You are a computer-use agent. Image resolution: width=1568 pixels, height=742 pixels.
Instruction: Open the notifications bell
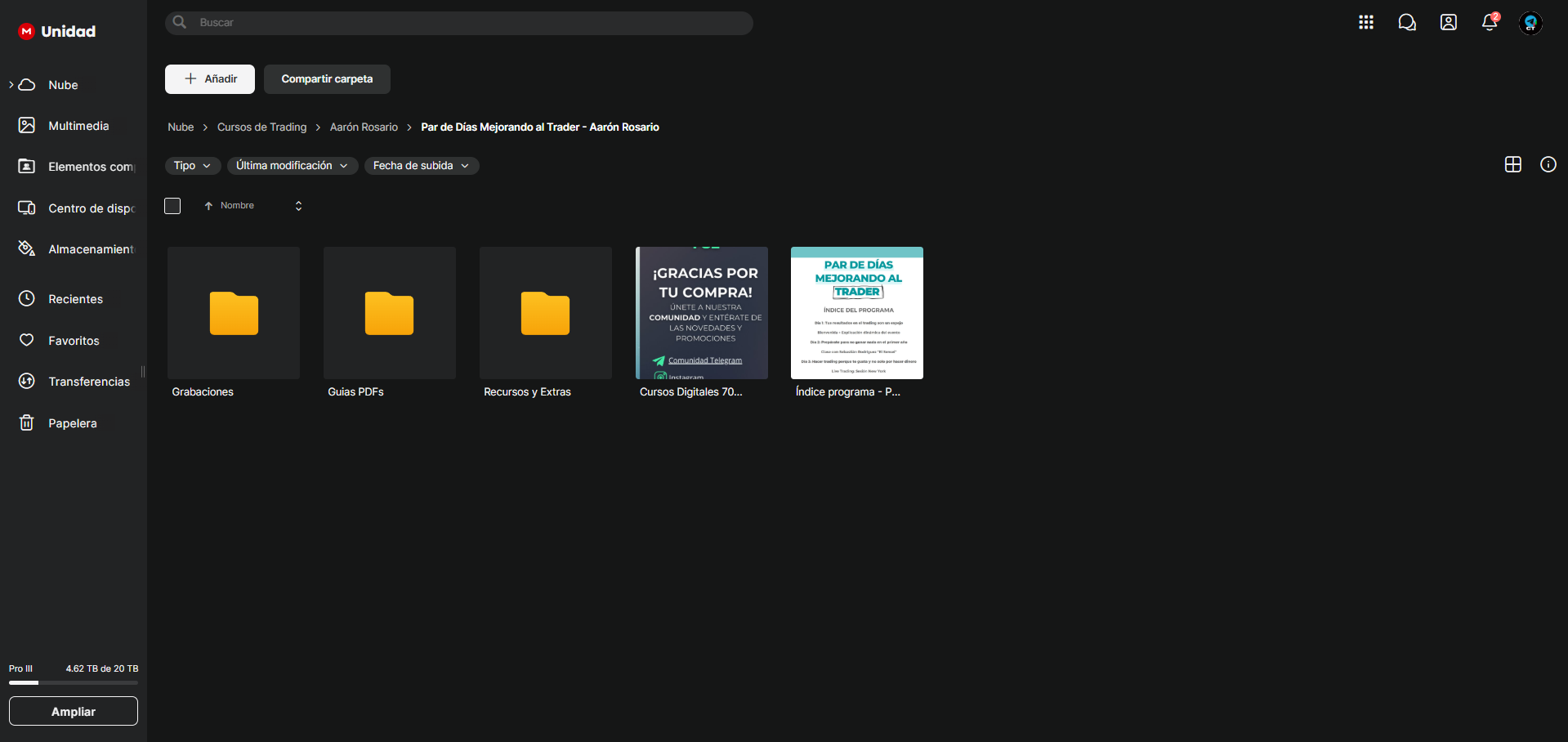(1489, 23)
